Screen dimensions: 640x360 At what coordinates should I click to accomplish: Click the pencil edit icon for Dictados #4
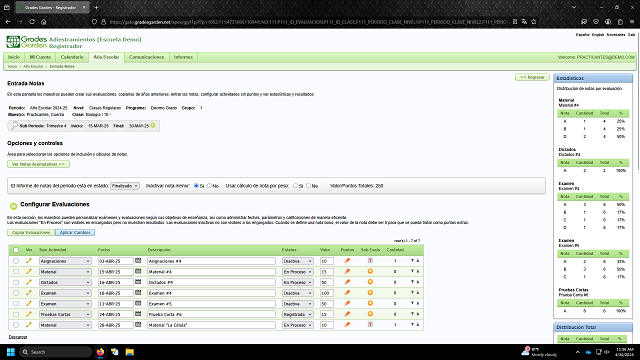pyautogui.click(x=29, y=282)
